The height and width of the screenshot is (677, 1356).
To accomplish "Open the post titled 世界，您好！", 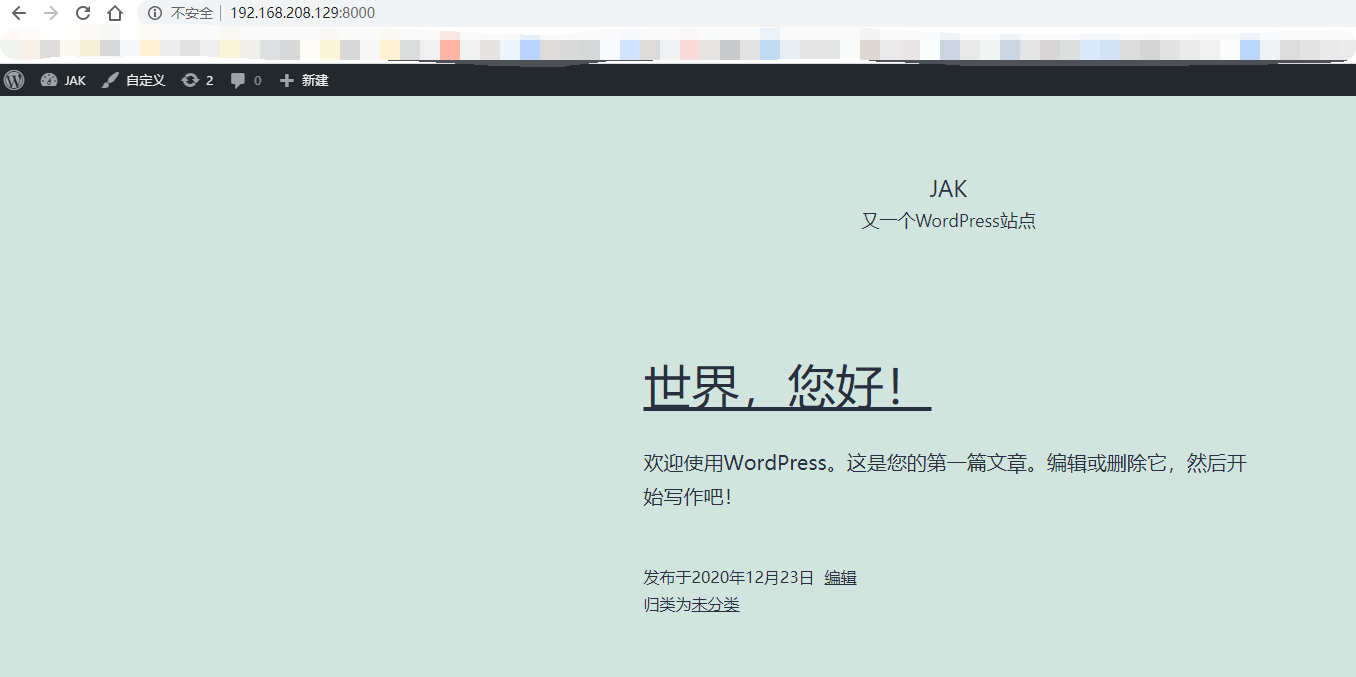I will pyautogui.click(x=787, y=386).
